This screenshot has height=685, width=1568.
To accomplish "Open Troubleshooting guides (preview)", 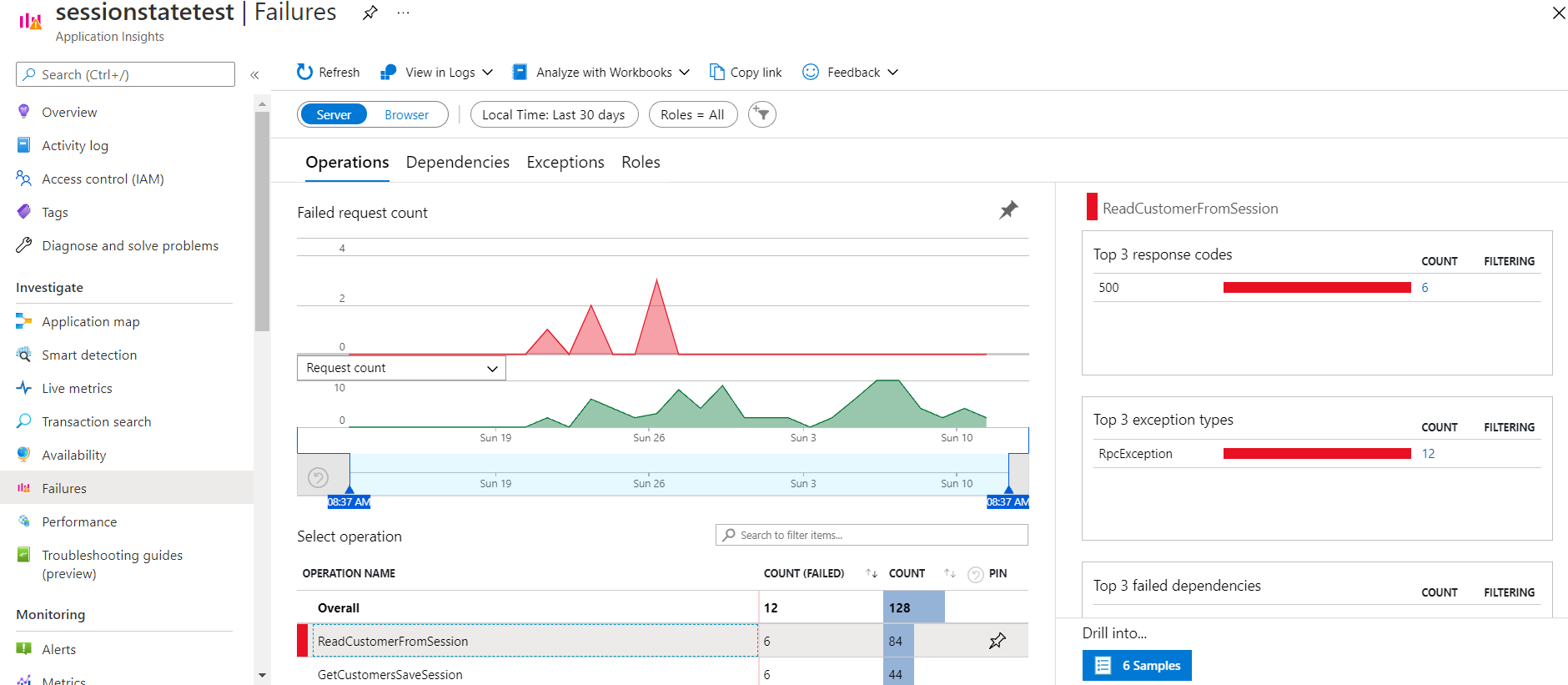I will (x=112, y=564).
